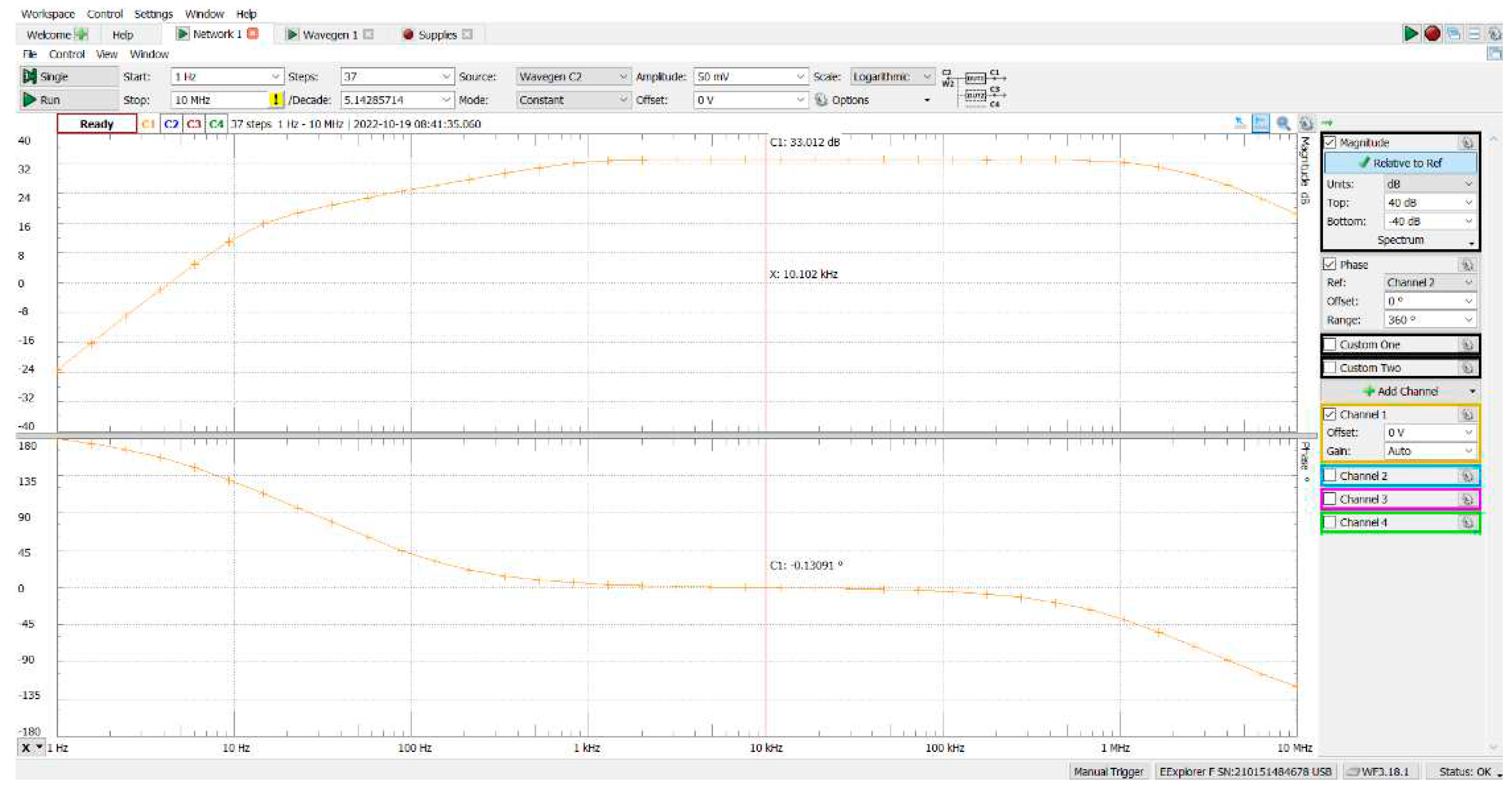Enable the Custom One checkbox
Viewport: 1512px width, 791px height.
pyautogui.click(x=1330, y=344)
